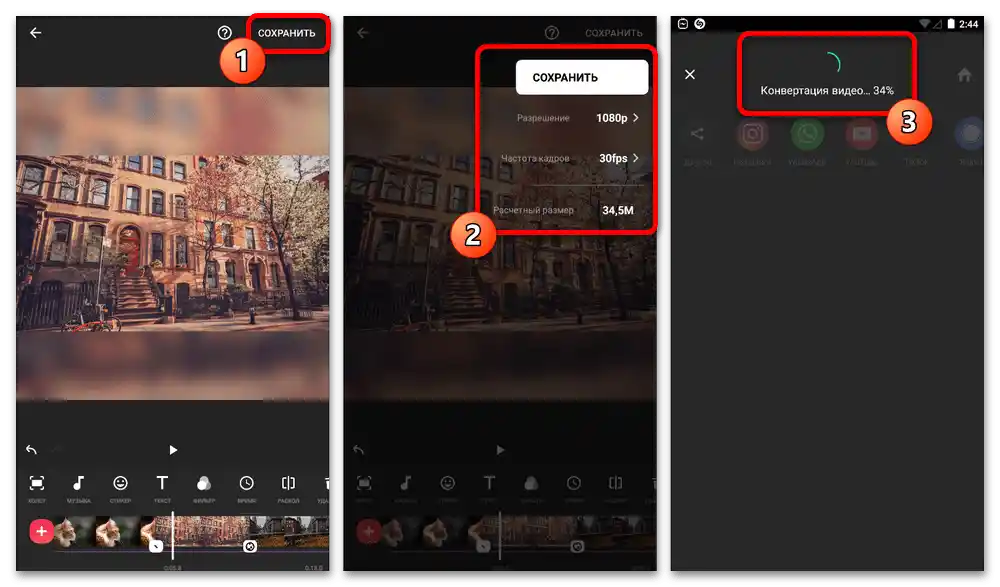1000x587 pixels.
Task: Open the ФИЛЬТР filter tool, left screen
Action: 204,489
